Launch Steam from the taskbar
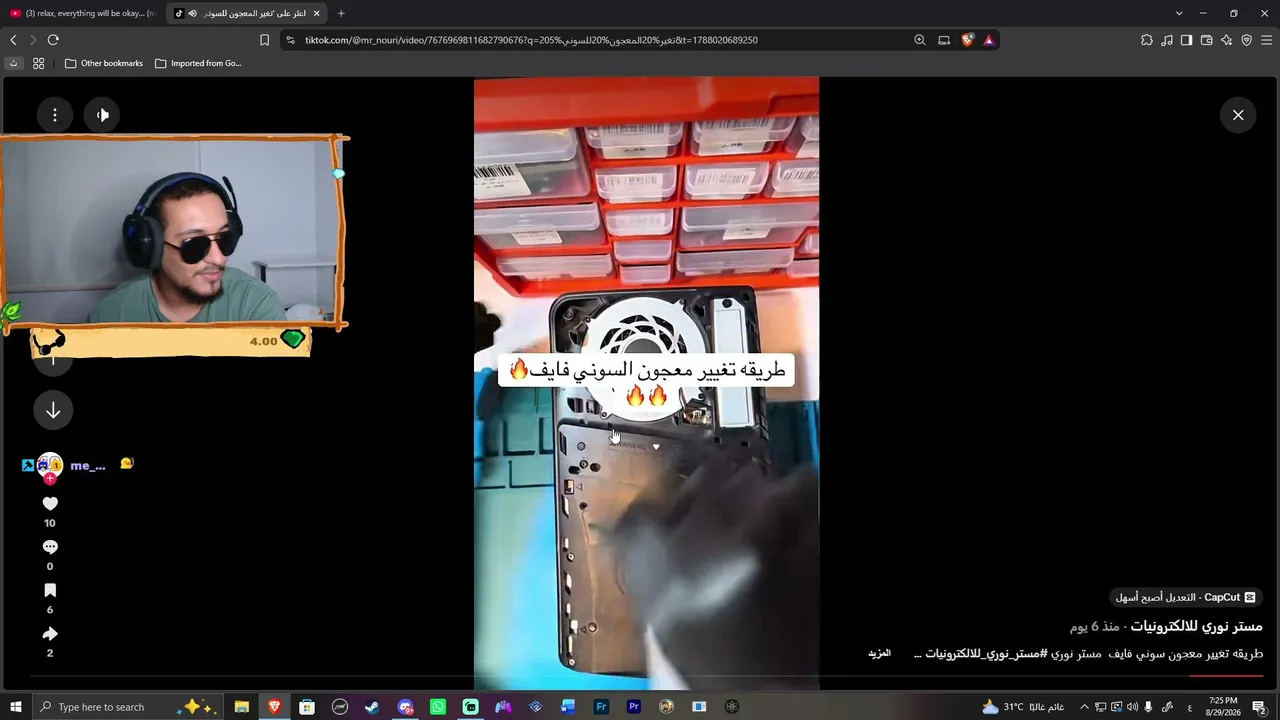Screen dimensions: 1280x720 pyautogui.click(x=372, y=707)
